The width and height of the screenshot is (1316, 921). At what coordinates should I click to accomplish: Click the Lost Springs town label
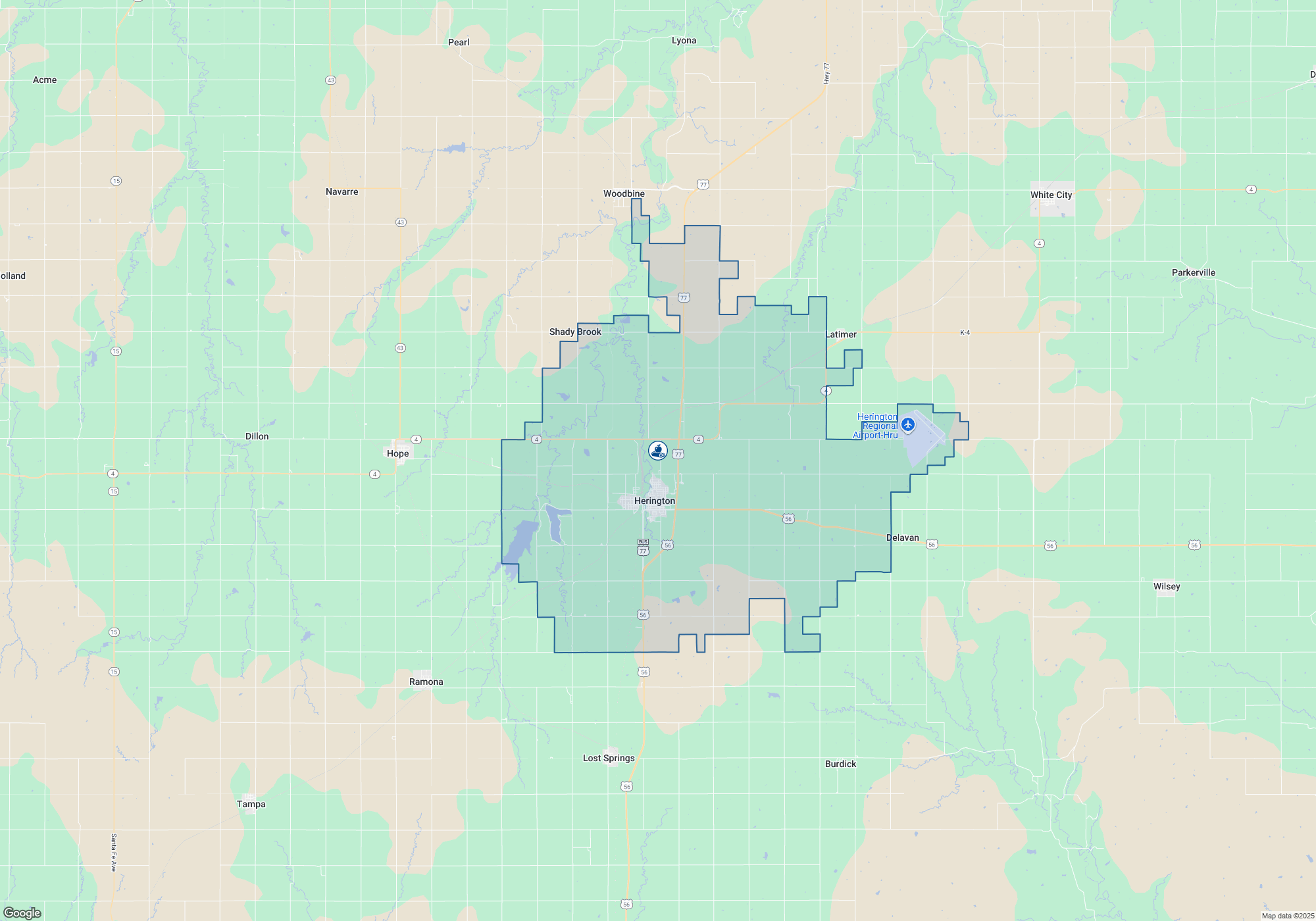click(x=609, y=758)
